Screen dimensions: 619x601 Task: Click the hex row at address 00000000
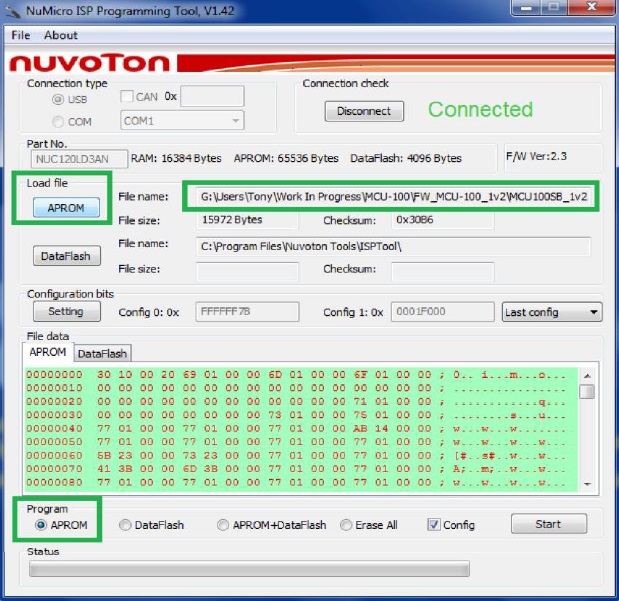[x=296, y=375]
